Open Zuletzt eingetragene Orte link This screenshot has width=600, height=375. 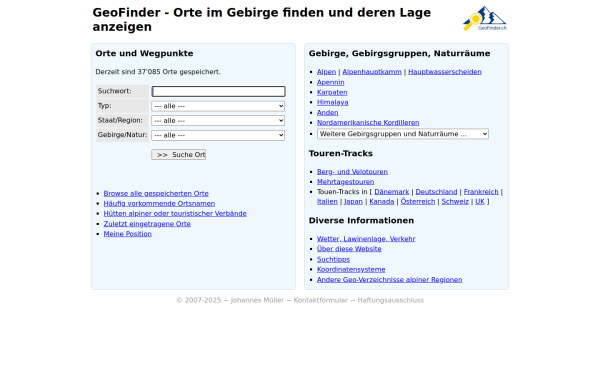click(147, 224)
